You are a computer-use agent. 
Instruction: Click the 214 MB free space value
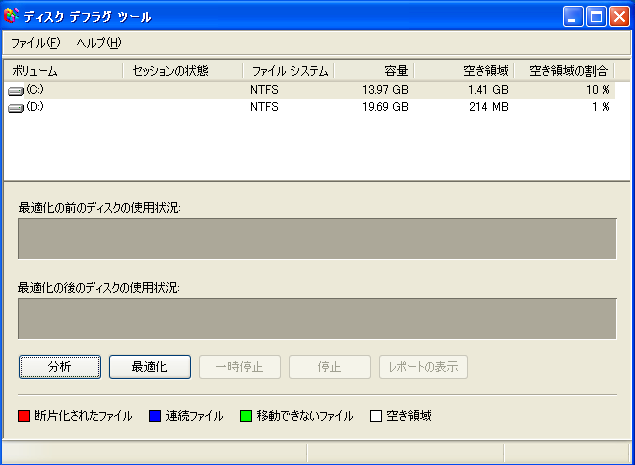[489, 107]
